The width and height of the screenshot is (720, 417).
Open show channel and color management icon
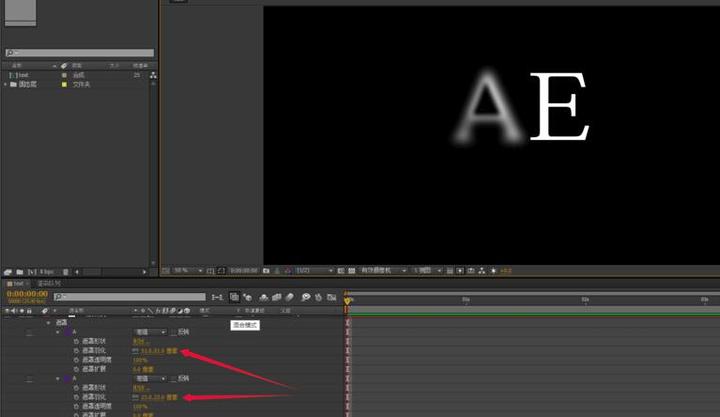pos(287,271)
